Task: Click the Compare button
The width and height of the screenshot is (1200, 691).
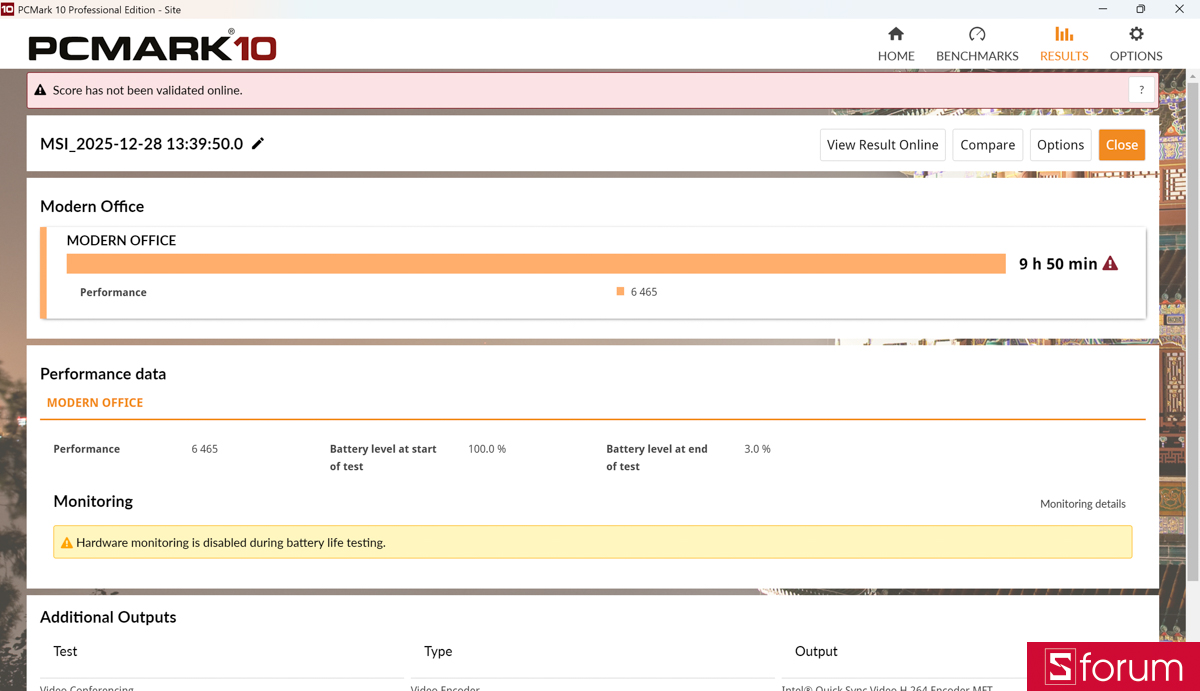Action: click(987, 145)
